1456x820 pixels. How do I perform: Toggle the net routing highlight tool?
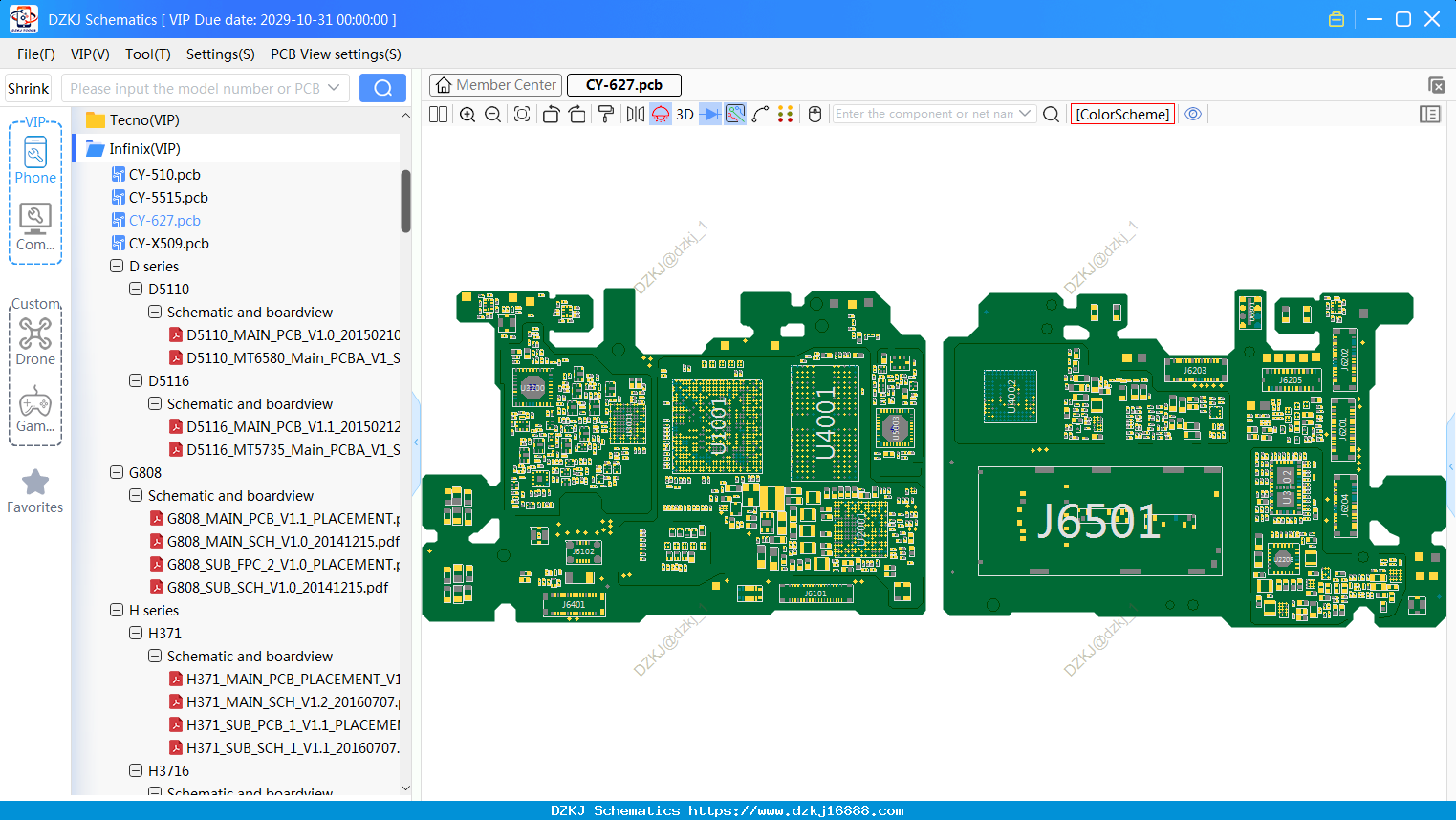click(735, 114)
